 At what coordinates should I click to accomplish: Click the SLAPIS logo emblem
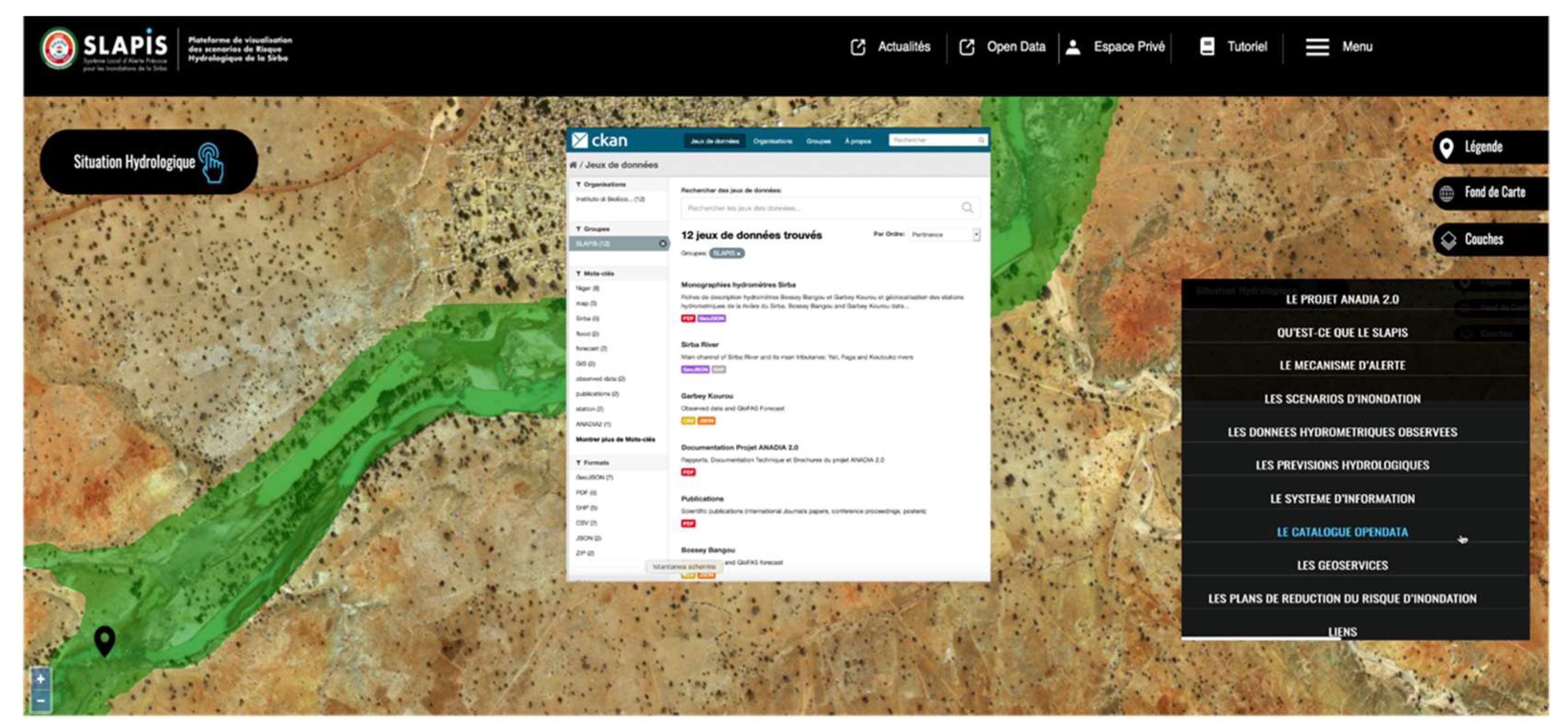[59, 48]
